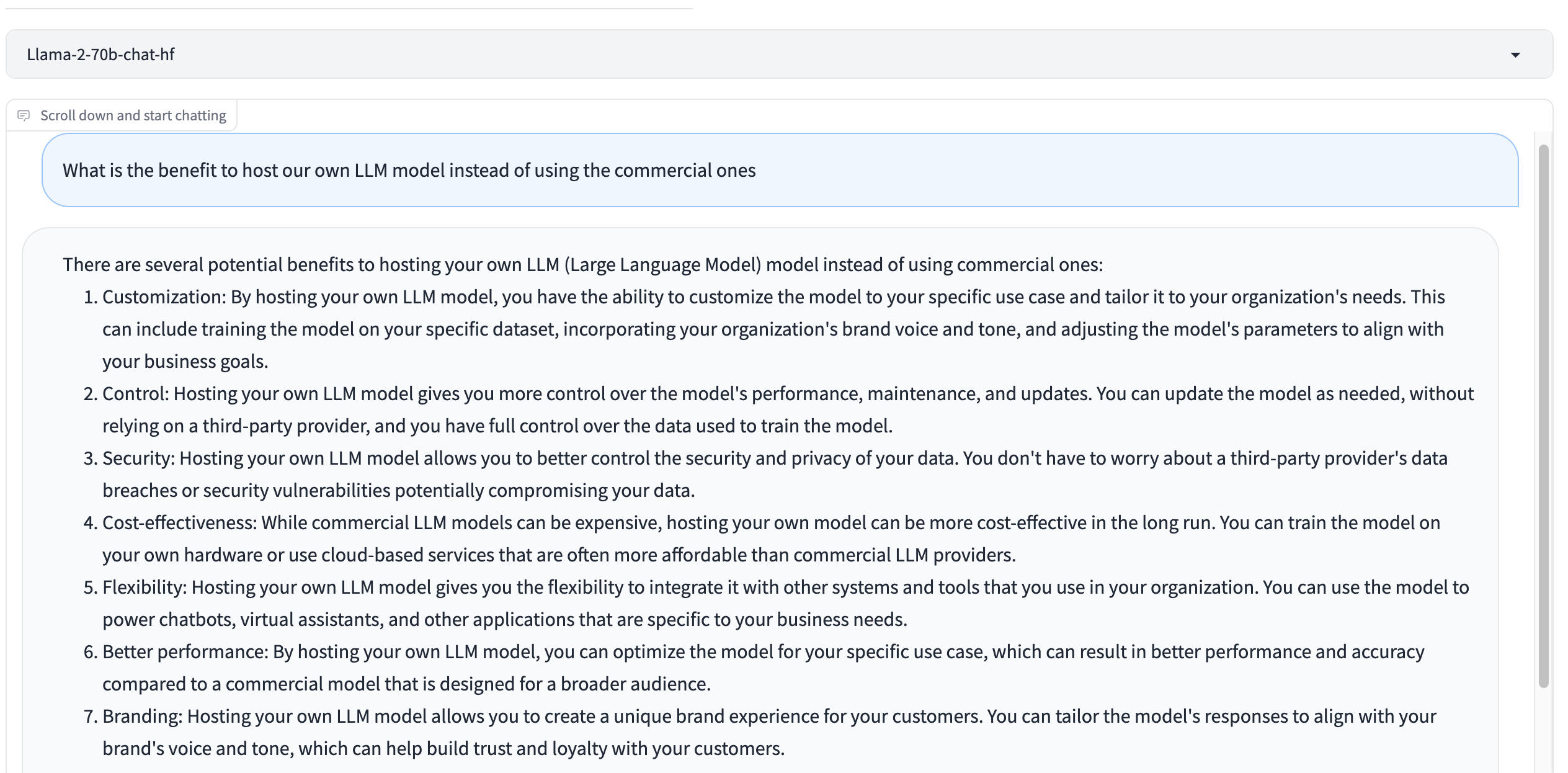Grab the chat window vertical scrollbar thumb
The width and height of the screenshot is (1568, 773).
tap(1543, 416)
